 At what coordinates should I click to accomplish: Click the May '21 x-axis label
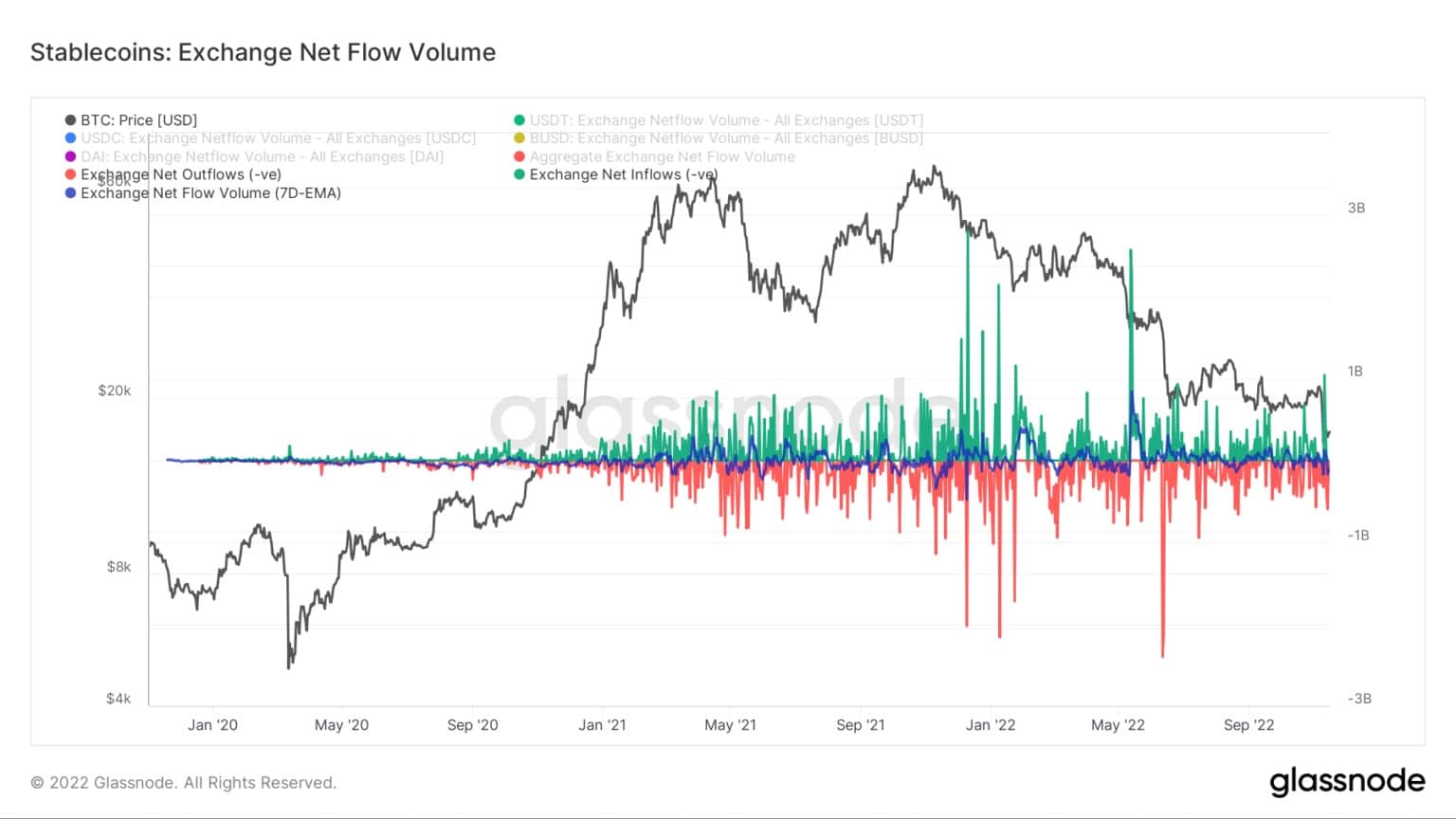pyautogui.click(x=731, y=725)
